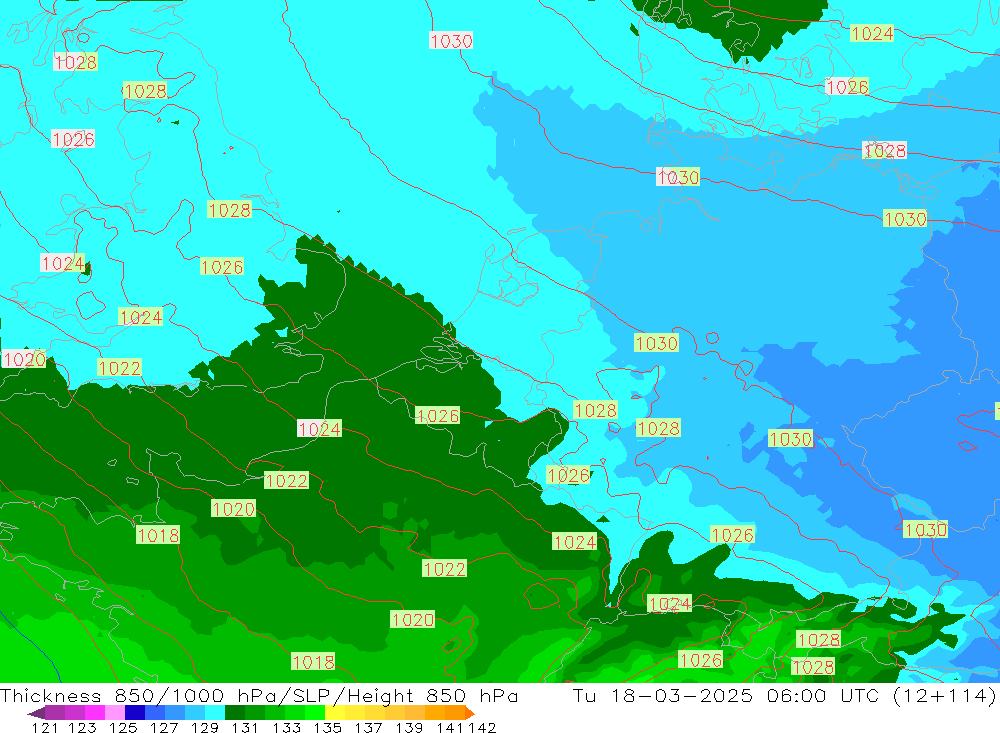1000x733 pixels.
Task: Click legend value 125
Action: click(x=123, y=727)
